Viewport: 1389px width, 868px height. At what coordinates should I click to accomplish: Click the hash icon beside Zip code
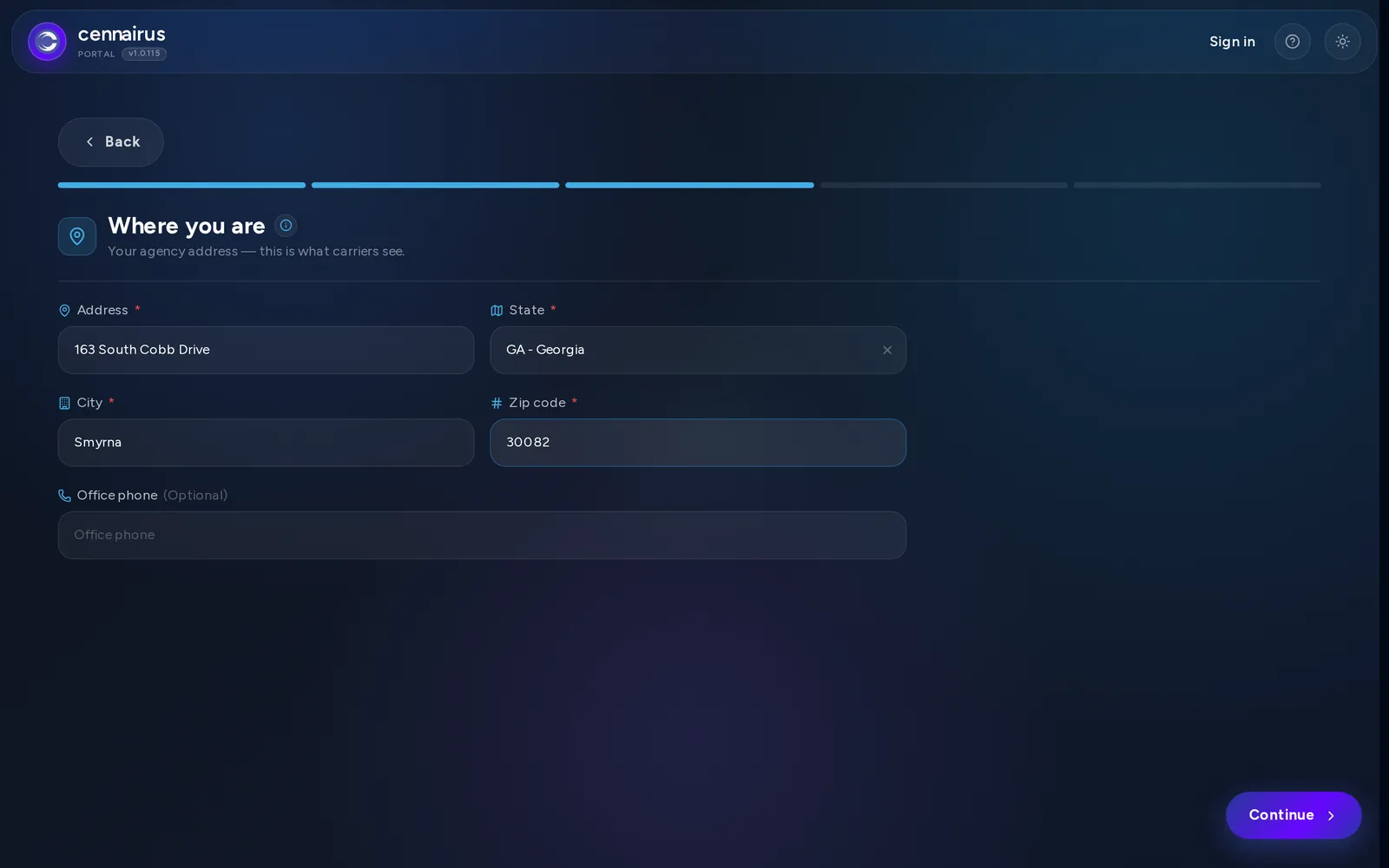point(497,403)
